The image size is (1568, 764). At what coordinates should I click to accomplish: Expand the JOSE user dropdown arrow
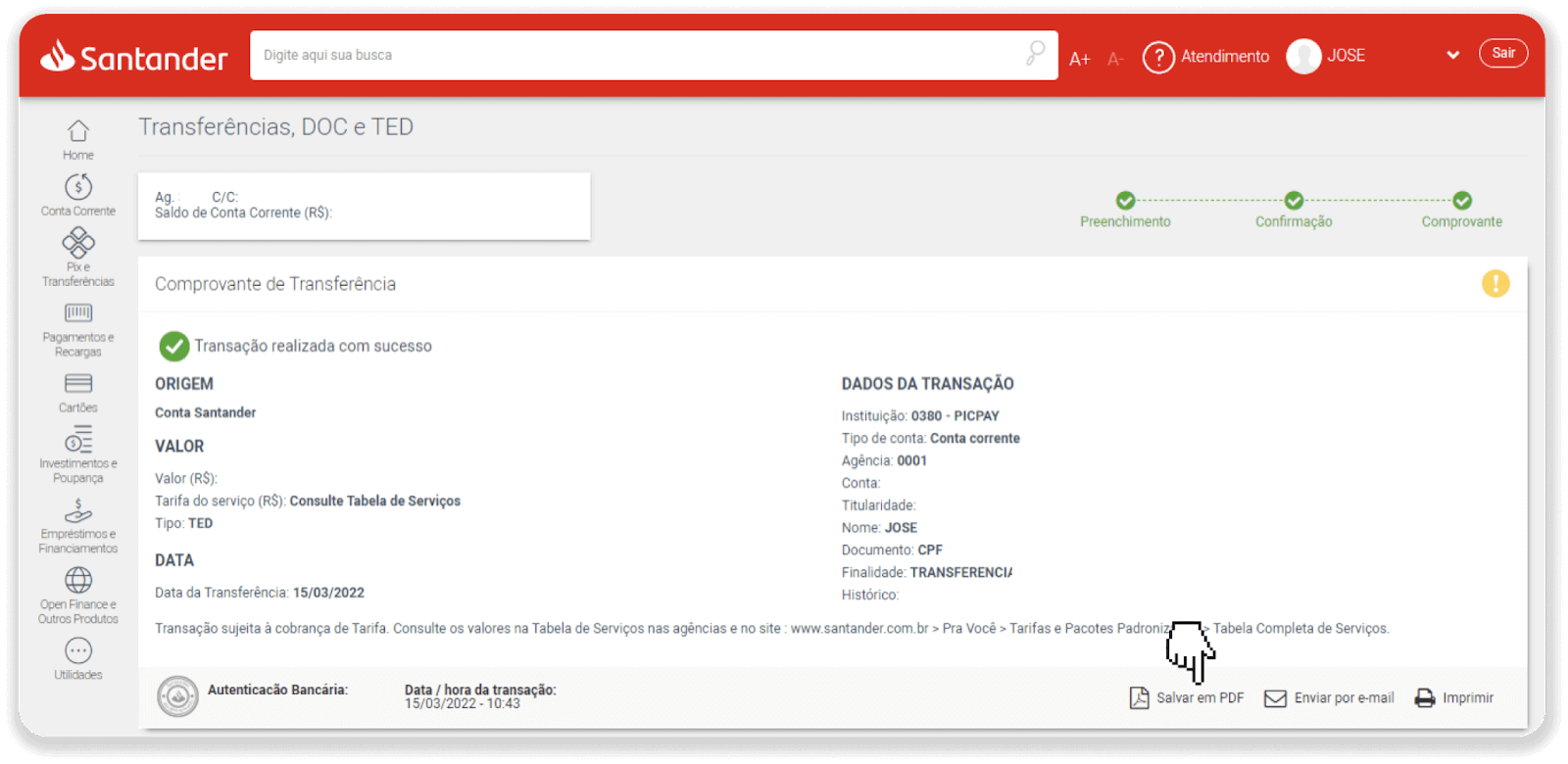click(x=1452, y=56)
